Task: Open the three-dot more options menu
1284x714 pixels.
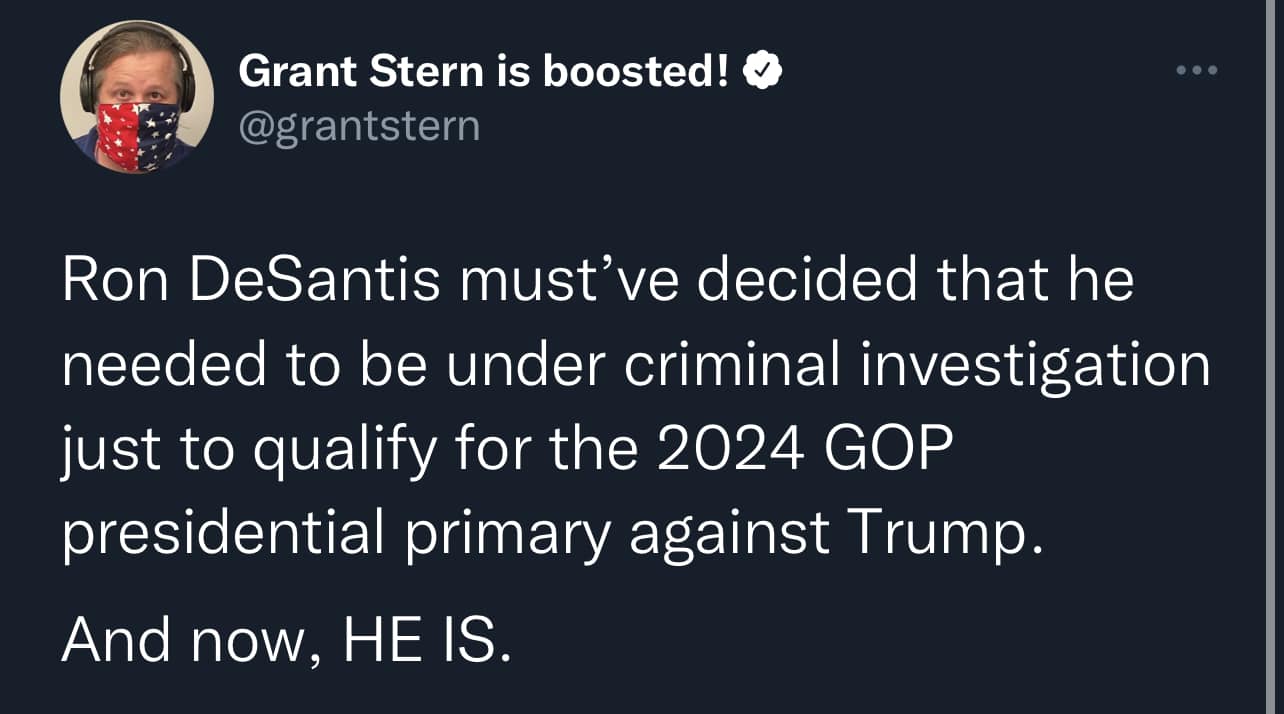Action: point(1197,71)
